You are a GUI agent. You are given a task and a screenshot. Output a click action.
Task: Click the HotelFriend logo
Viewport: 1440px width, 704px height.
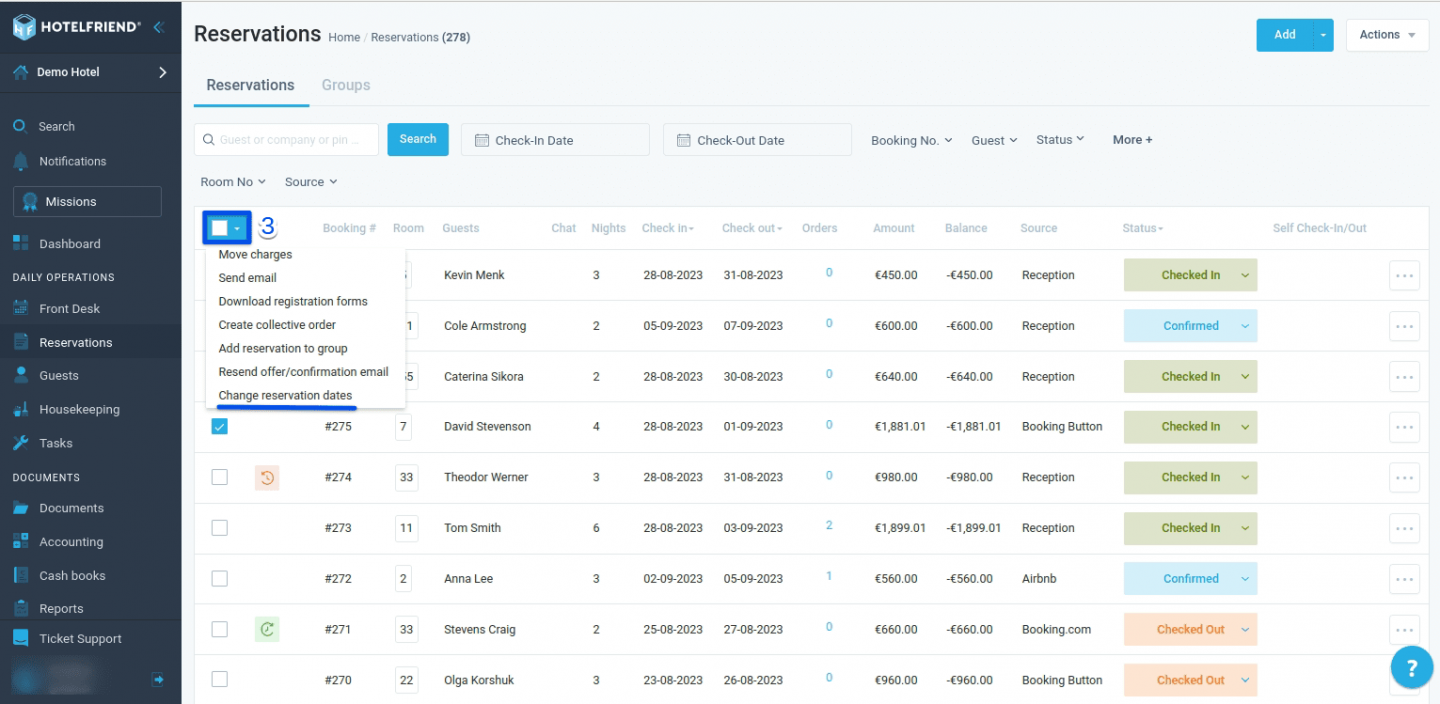pyautogui.click(x=76, y=27)
